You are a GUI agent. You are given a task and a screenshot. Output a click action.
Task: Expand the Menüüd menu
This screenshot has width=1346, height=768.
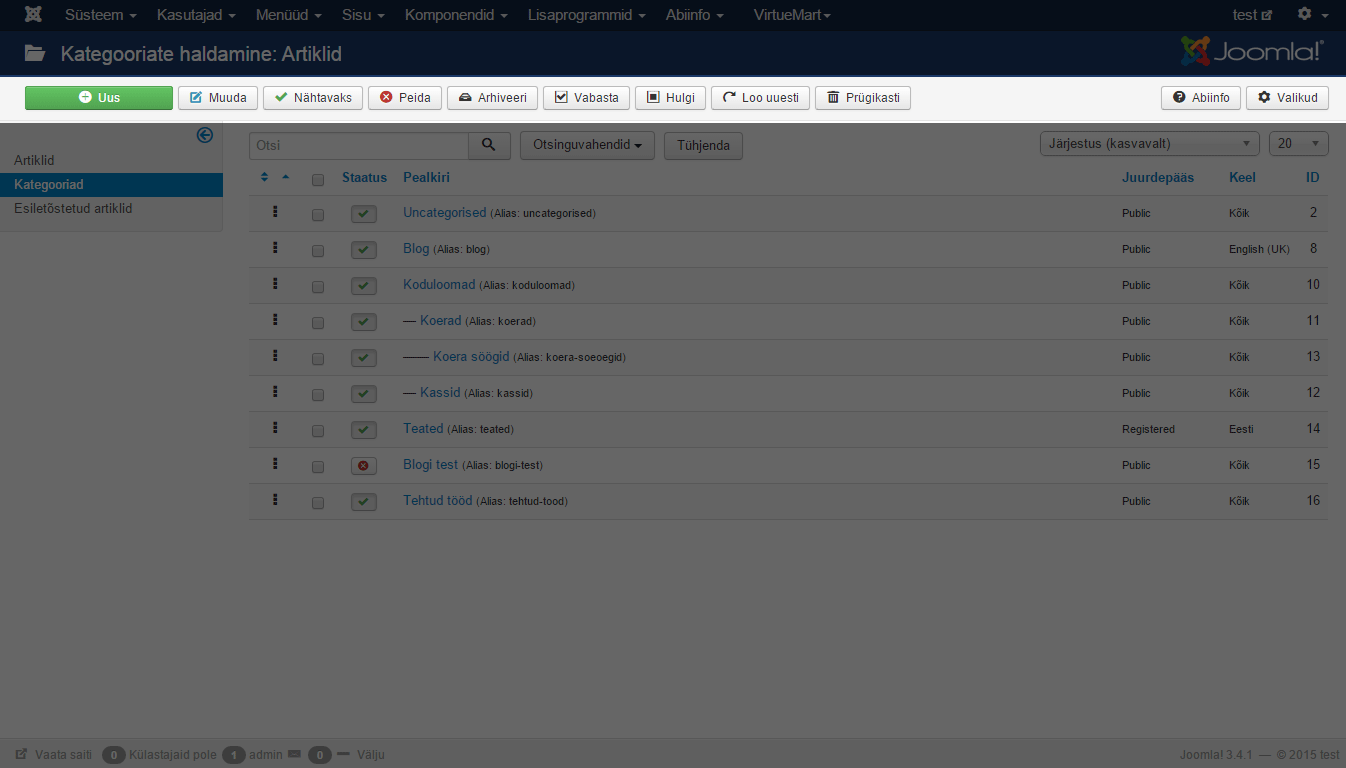pos(289,15)
